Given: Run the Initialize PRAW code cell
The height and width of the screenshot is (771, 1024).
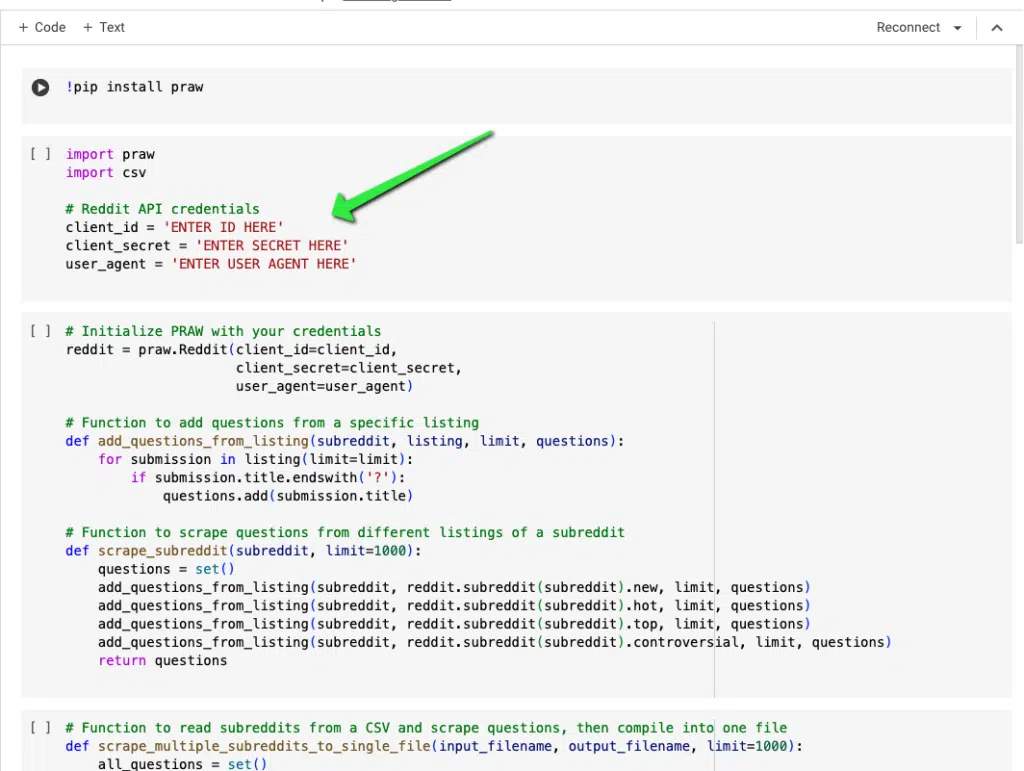Looking at the screenshot, I should click(x=40, y=331).
